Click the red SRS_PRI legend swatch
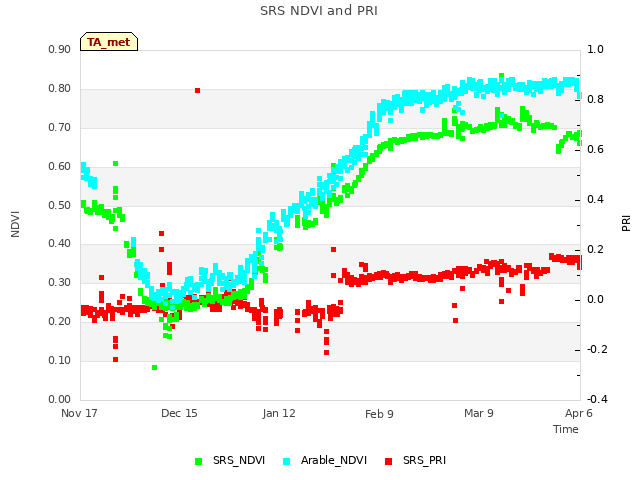 point(389,462)
